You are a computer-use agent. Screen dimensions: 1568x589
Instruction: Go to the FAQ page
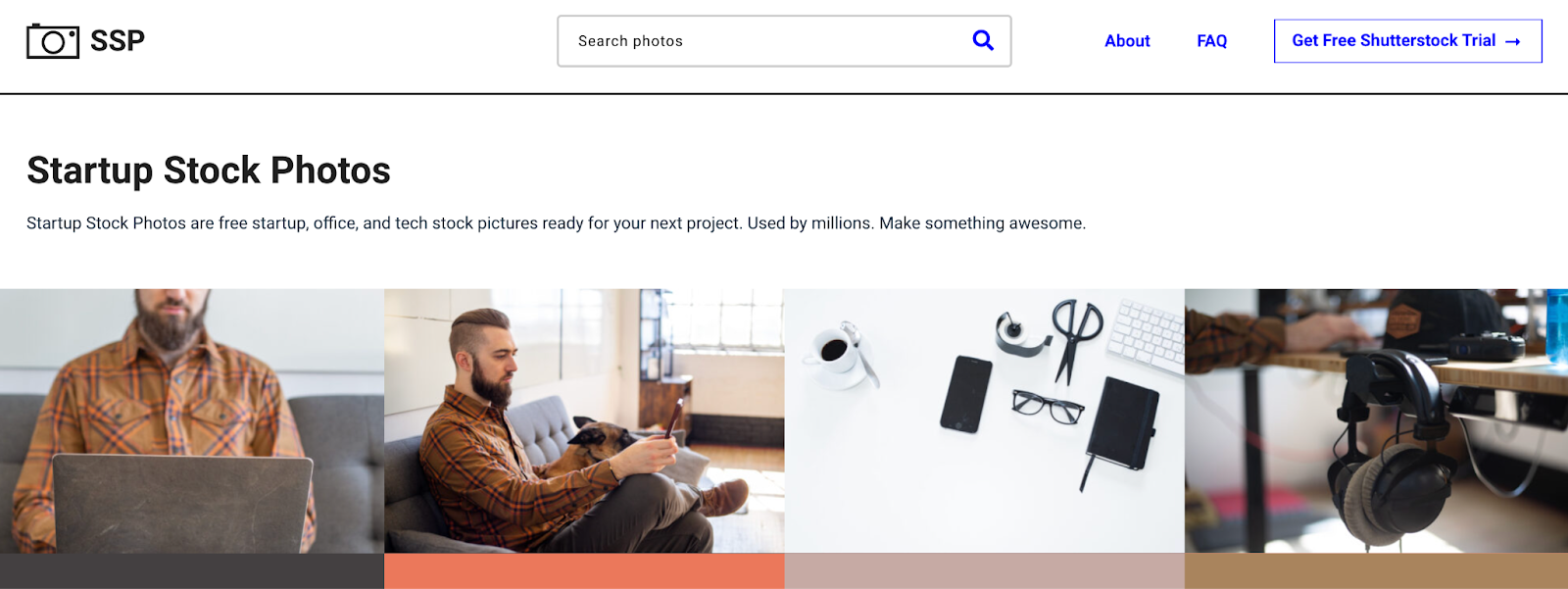click(1211, 41)
